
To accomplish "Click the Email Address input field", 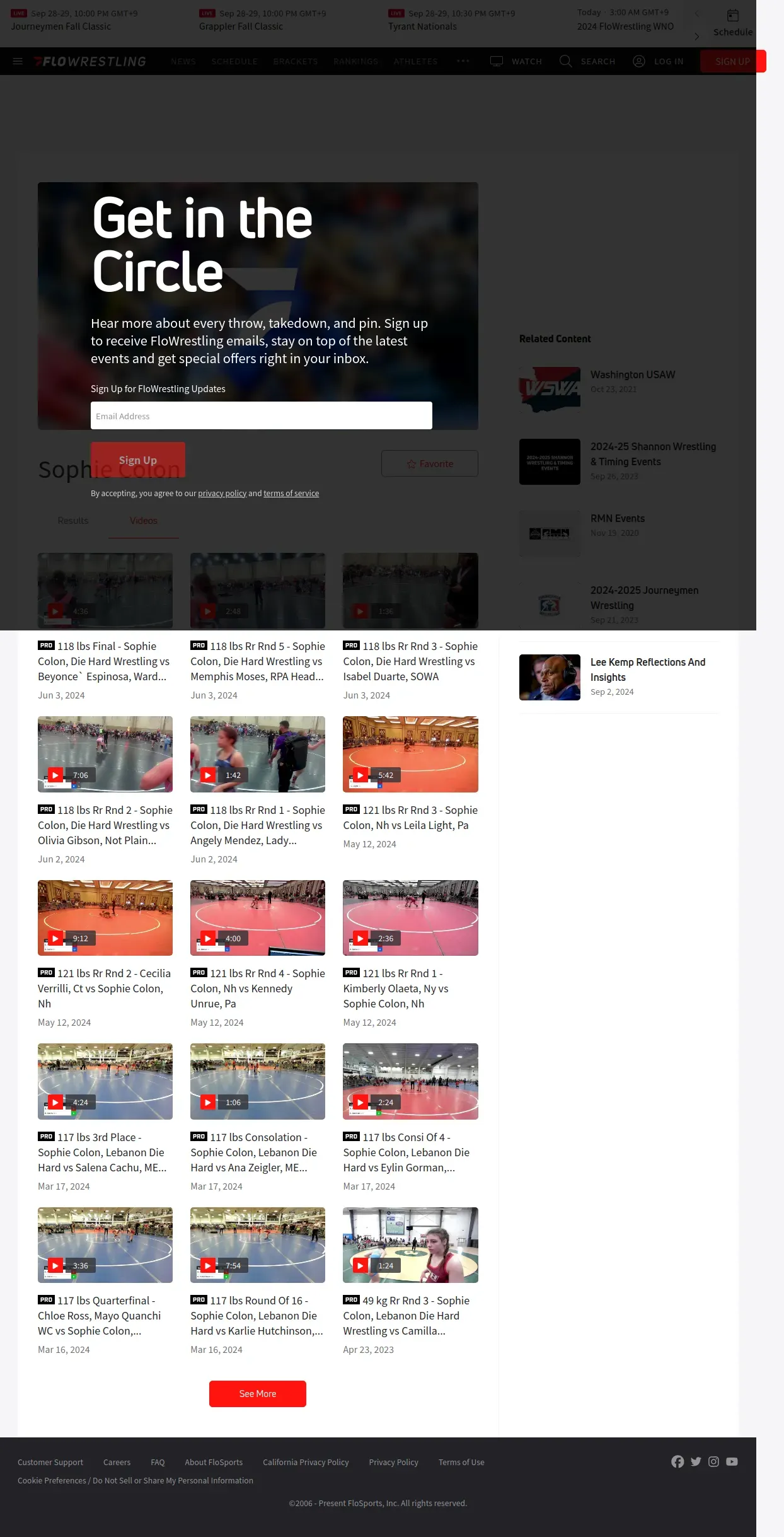I will [x=262, y=415].
